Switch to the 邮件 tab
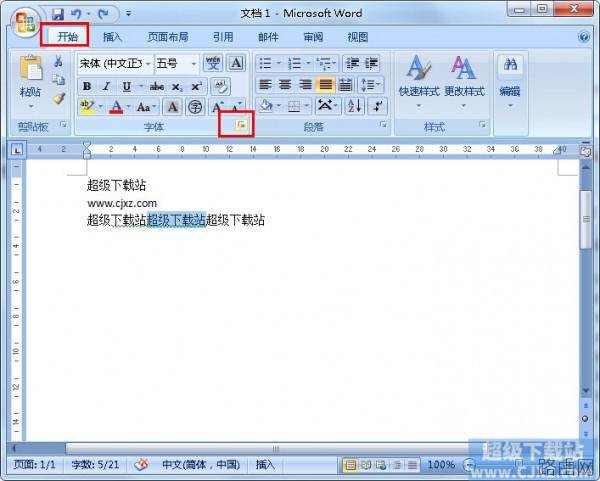600x481 pixels. (x=268, y=37)
